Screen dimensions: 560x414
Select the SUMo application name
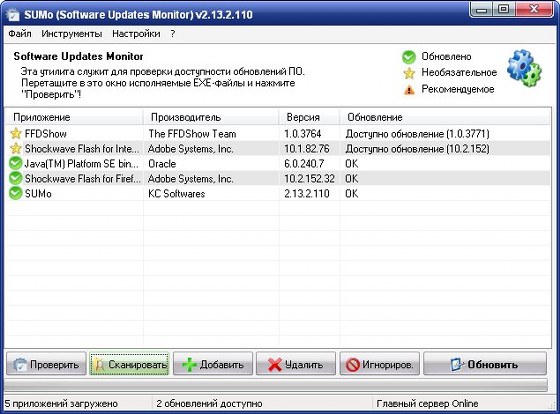coord(38,194)
